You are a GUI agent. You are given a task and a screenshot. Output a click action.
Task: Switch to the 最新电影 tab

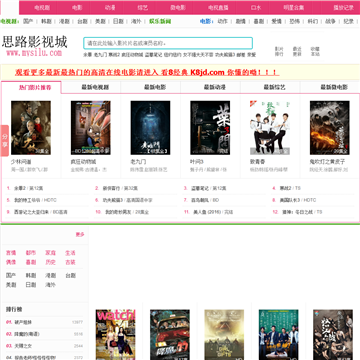tap(155, 87)
